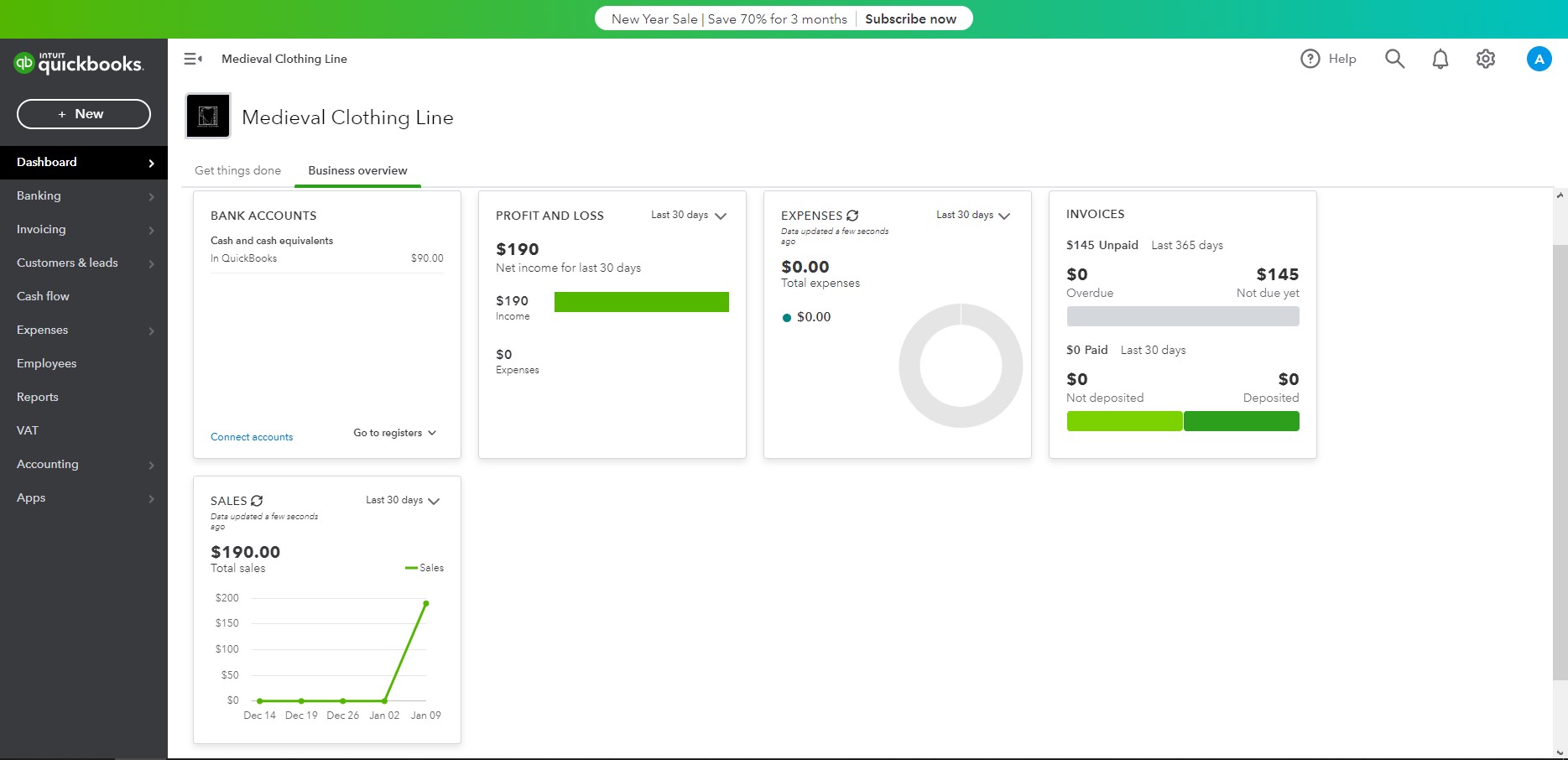Screen dimensions: 1568x760
Task: Open the settings gear
Action: tap(1486, 59)
